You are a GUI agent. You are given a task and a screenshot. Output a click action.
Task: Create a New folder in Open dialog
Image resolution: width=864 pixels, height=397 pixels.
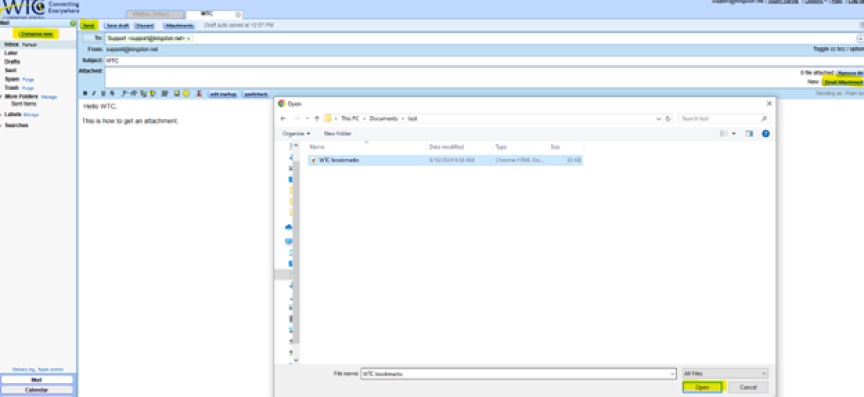tap(337, 133)
